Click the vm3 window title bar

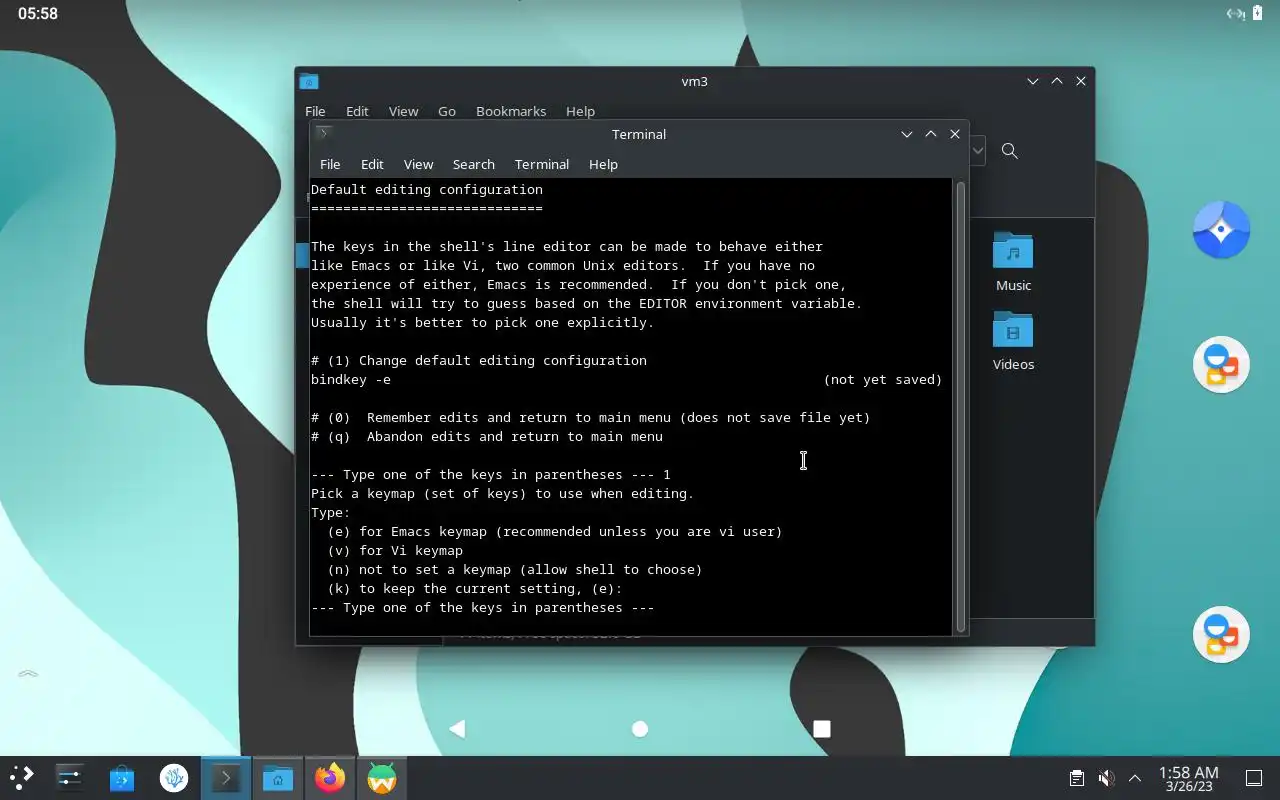click(x=694, y=81)
